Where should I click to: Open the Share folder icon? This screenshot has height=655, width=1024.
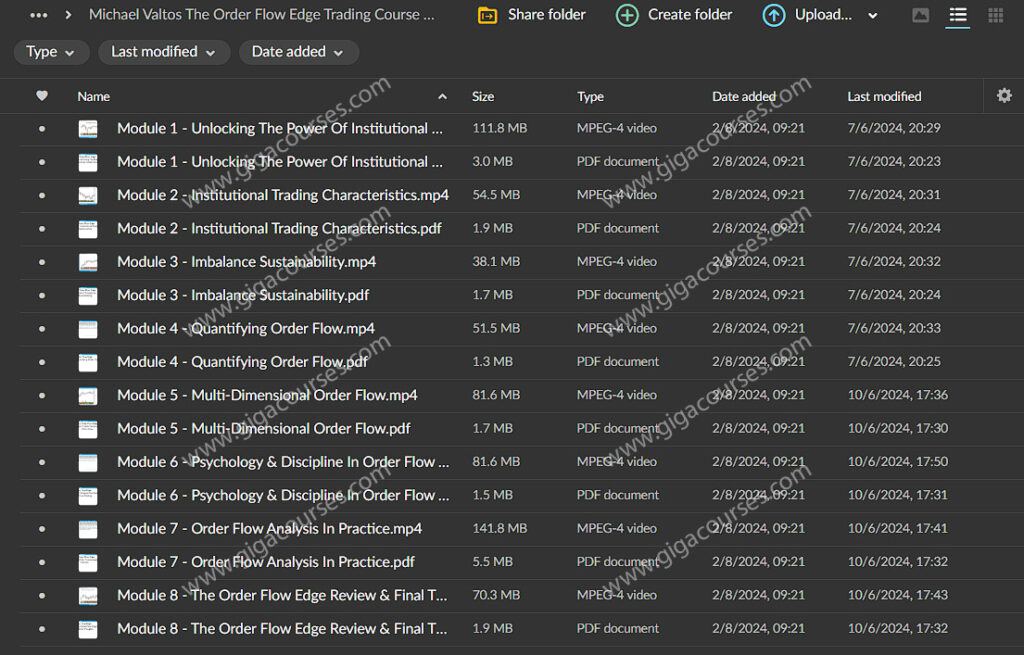point(488,15)
